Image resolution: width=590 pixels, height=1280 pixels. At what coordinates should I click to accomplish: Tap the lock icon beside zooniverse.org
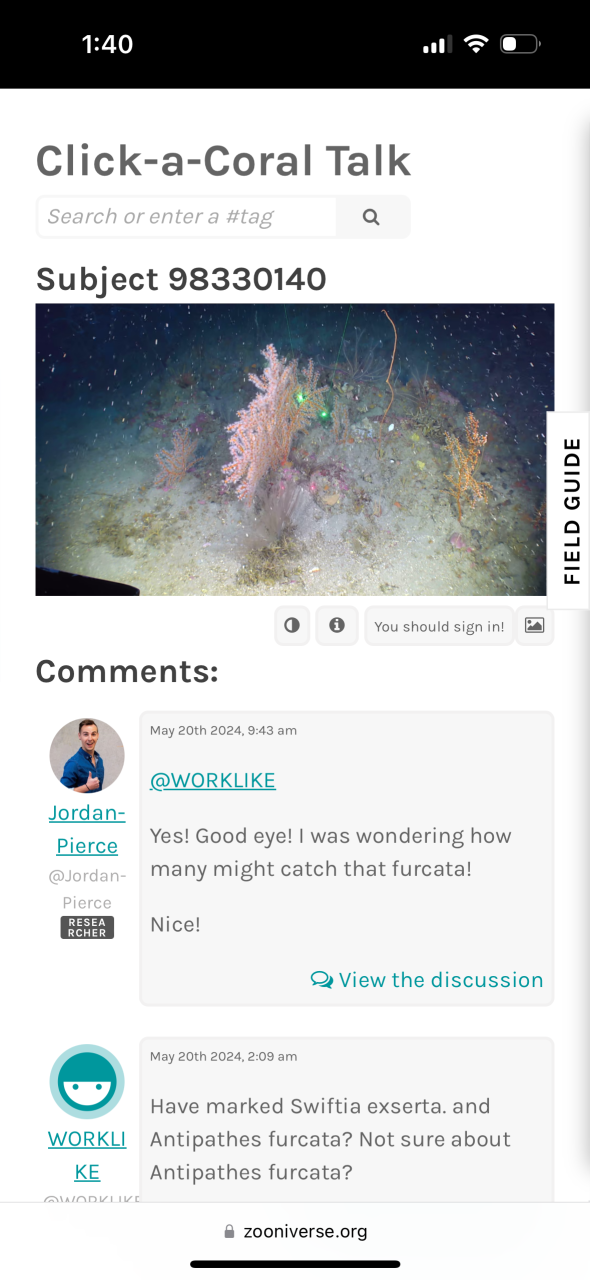(230, 1232)
